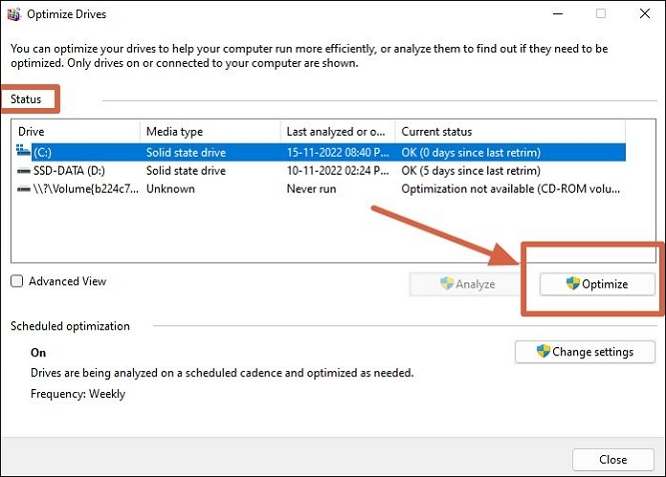Viewport: 666px width, 477px height.
Task: Minimize the Optimize Drives window
Action: [x=558, y=14]
